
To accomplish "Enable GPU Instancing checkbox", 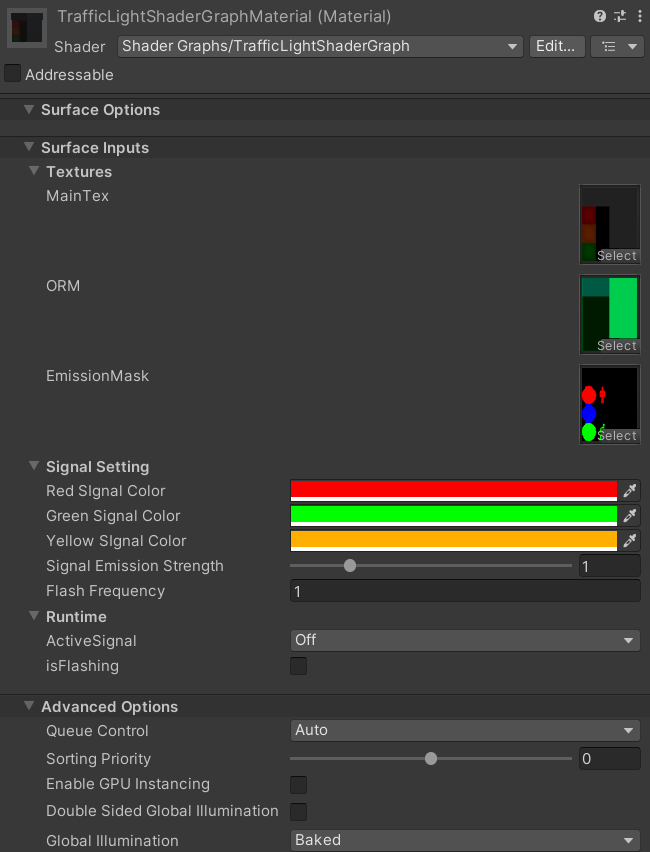I will [298, 785].
